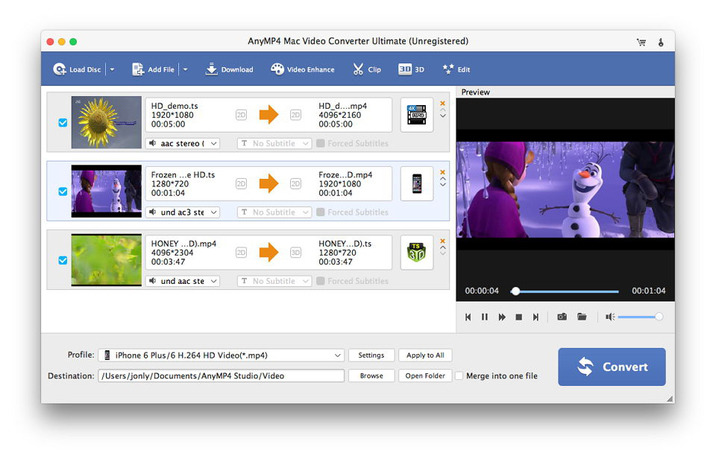Pause the preview playback
The image size is (716, 459).
click(x=485, y=317)
